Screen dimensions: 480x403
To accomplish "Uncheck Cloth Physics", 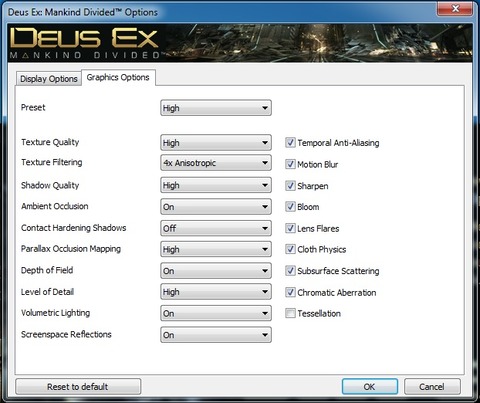I will (x=290, y=249).
